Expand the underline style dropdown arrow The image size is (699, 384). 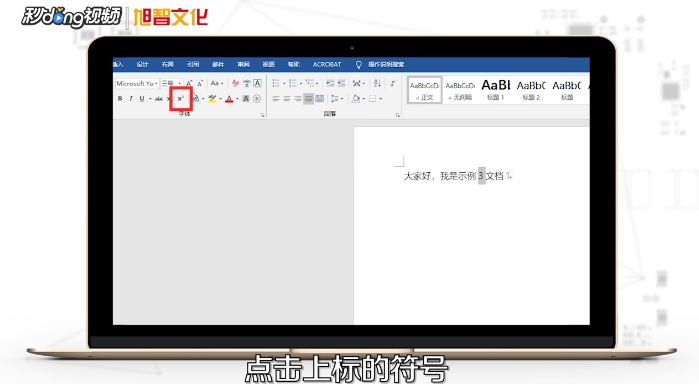pos(150,99)
